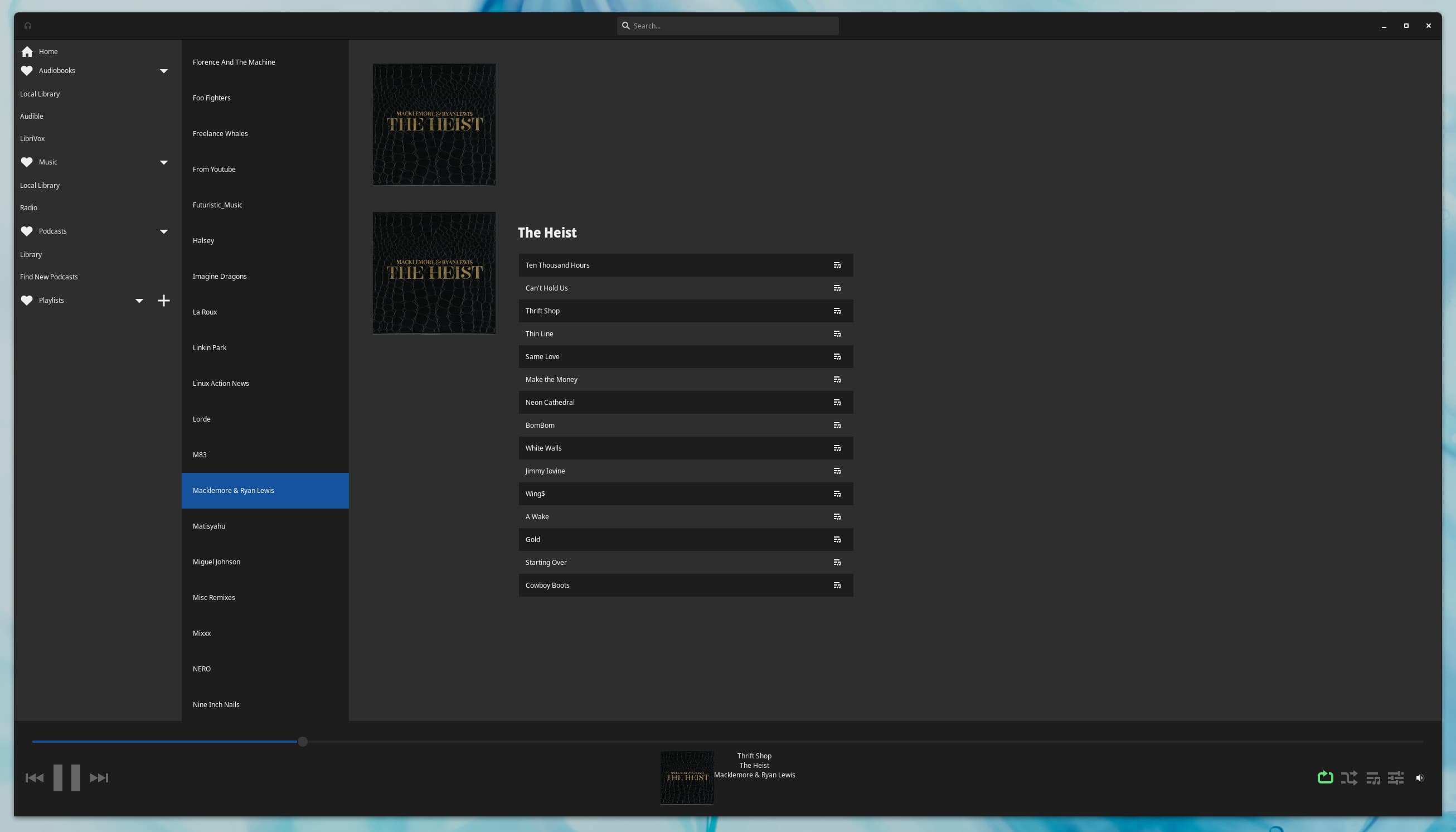Open the play queue icon
Image resolution: width=1456 pixels, height=832 pixels.
coord(1372,778)
